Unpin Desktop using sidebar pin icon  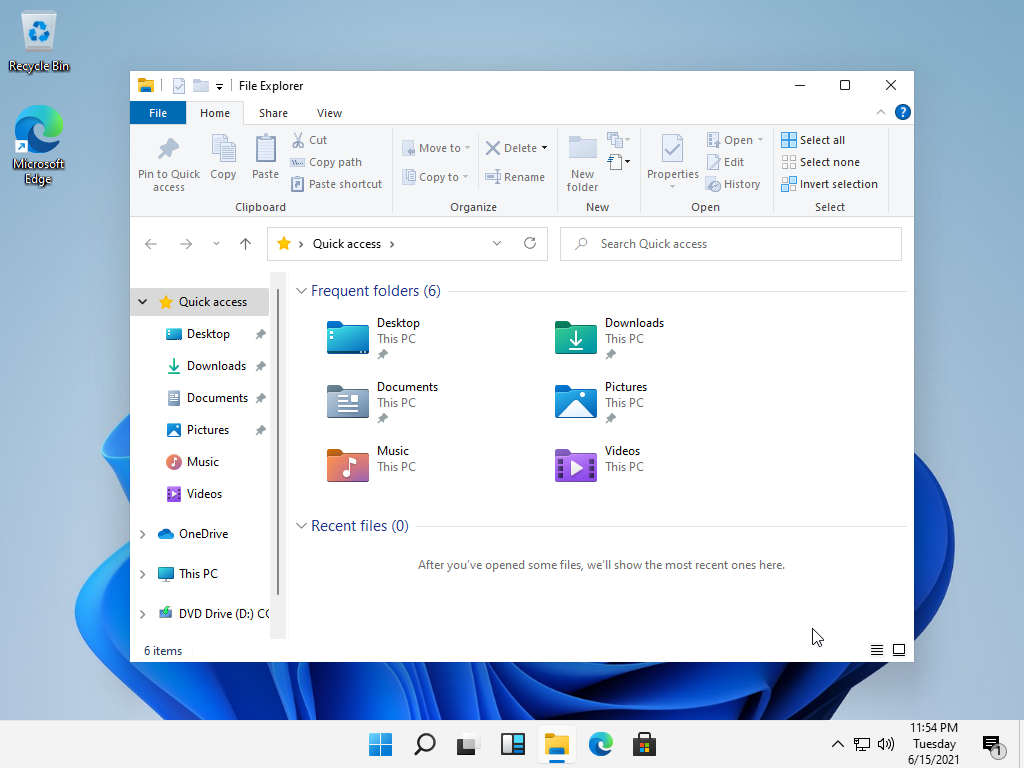[x=261, y=334]
